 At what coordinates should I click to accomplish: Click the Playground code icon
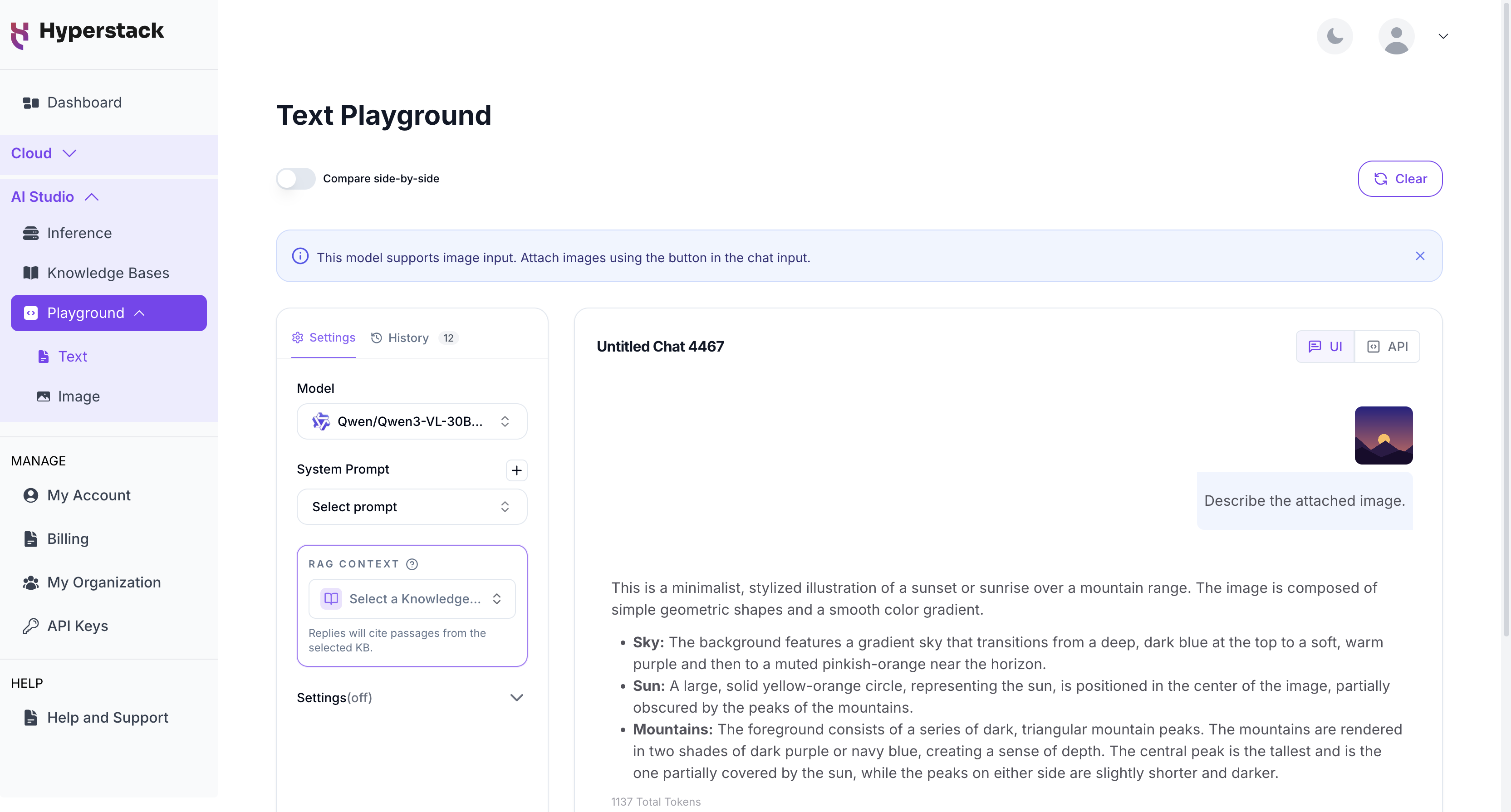tap(30, 313)
